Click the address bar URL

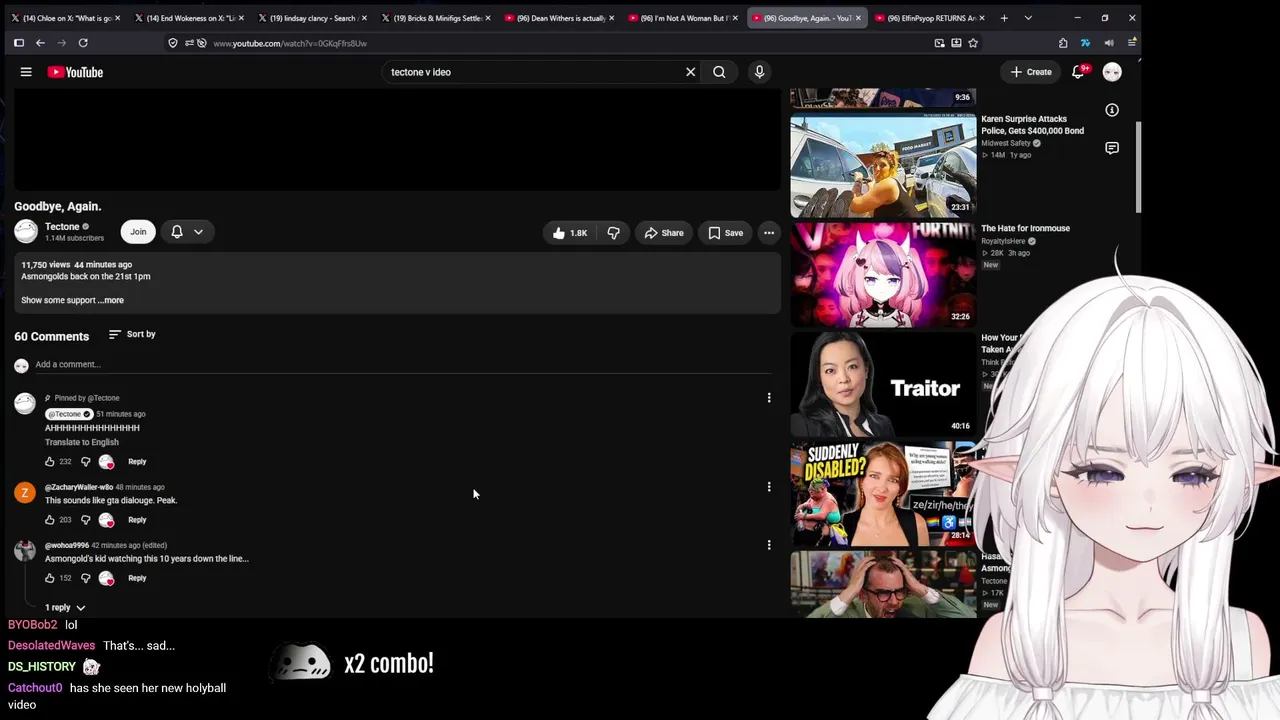point(290,43)
